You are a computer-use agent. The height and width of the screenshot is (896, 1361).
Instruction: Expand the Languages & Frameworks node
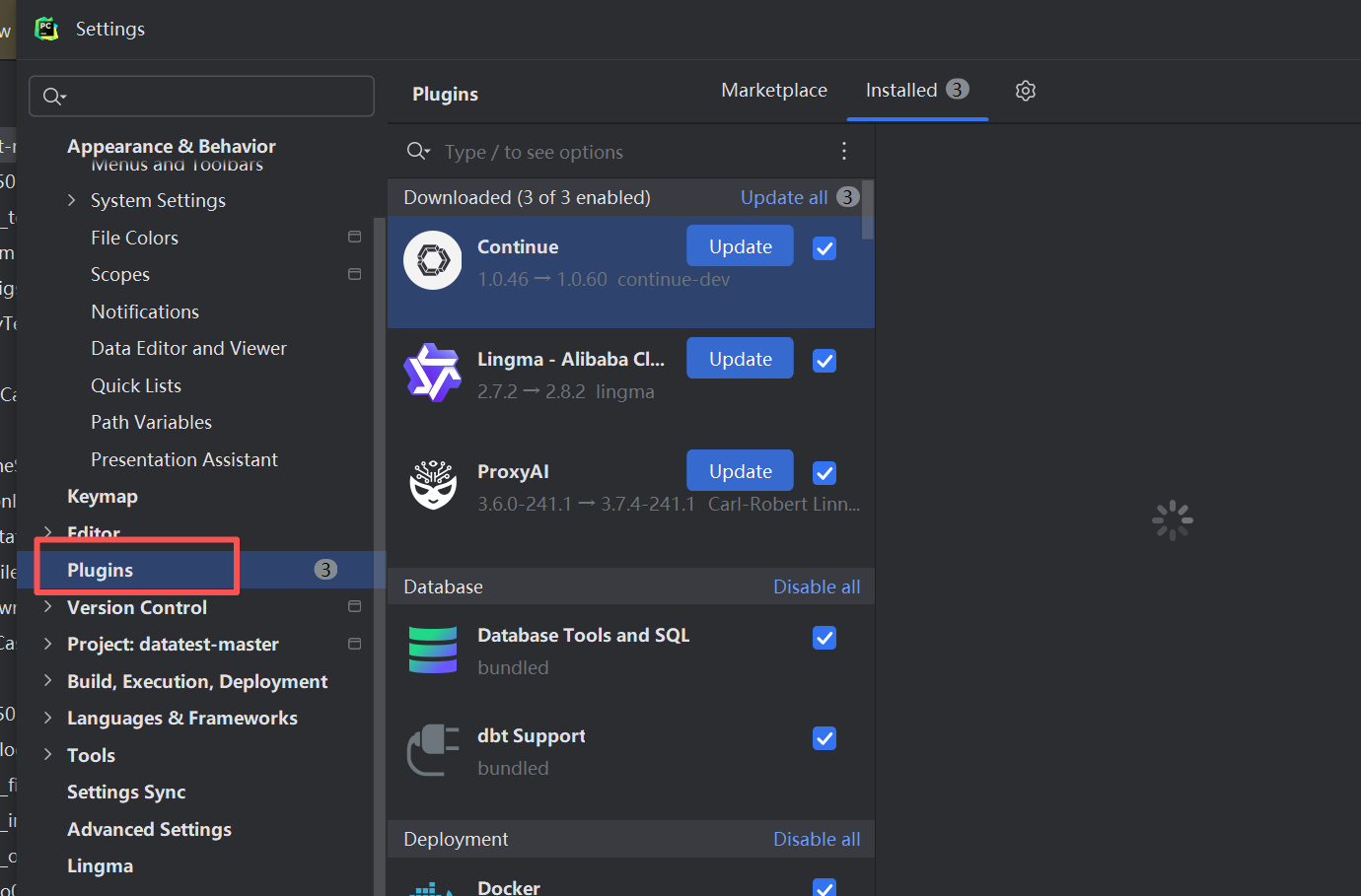click(x=47, y=718)
